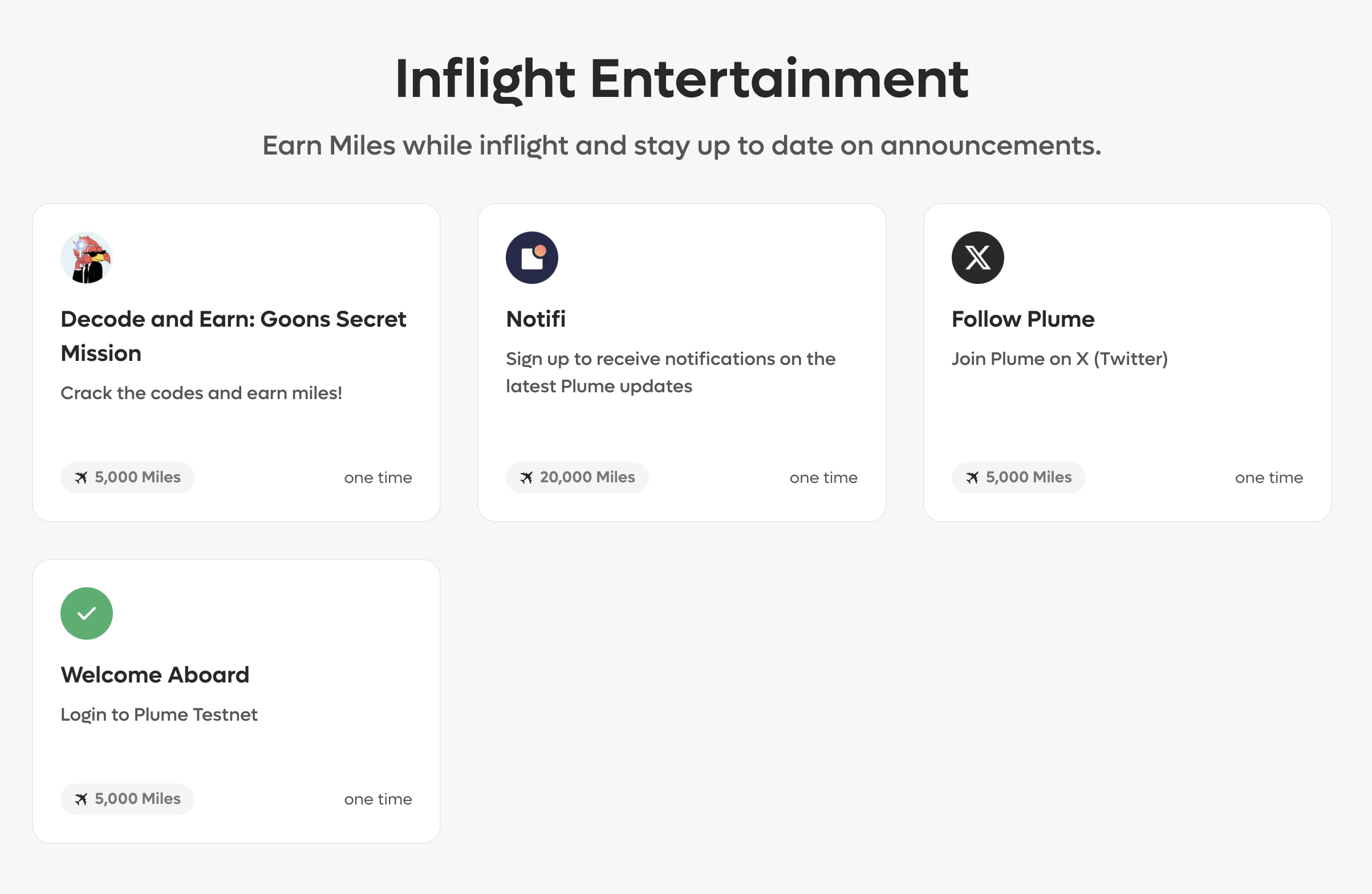Select the Follow Plume title
1372x894 pixels.
[1022, 319]
